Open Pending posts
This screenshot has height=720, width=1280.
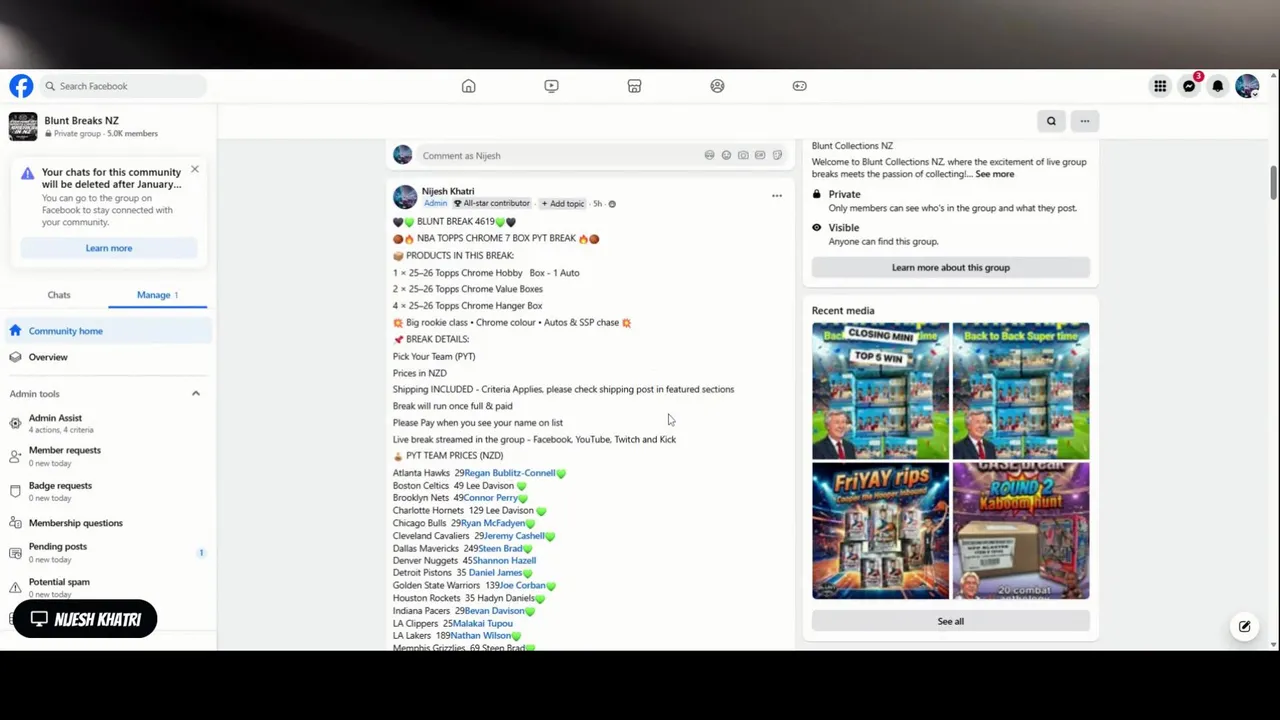tap(106, 552)
